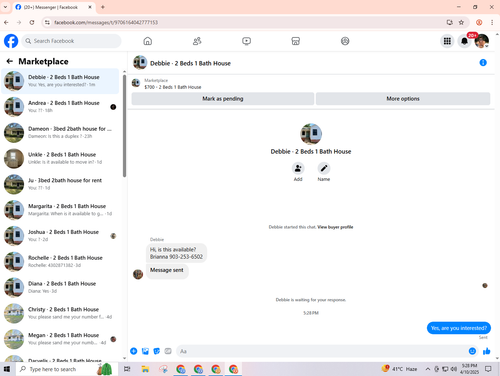Open more actions plus icon in composer
This screenshot has height=376, width=500.
134,351
